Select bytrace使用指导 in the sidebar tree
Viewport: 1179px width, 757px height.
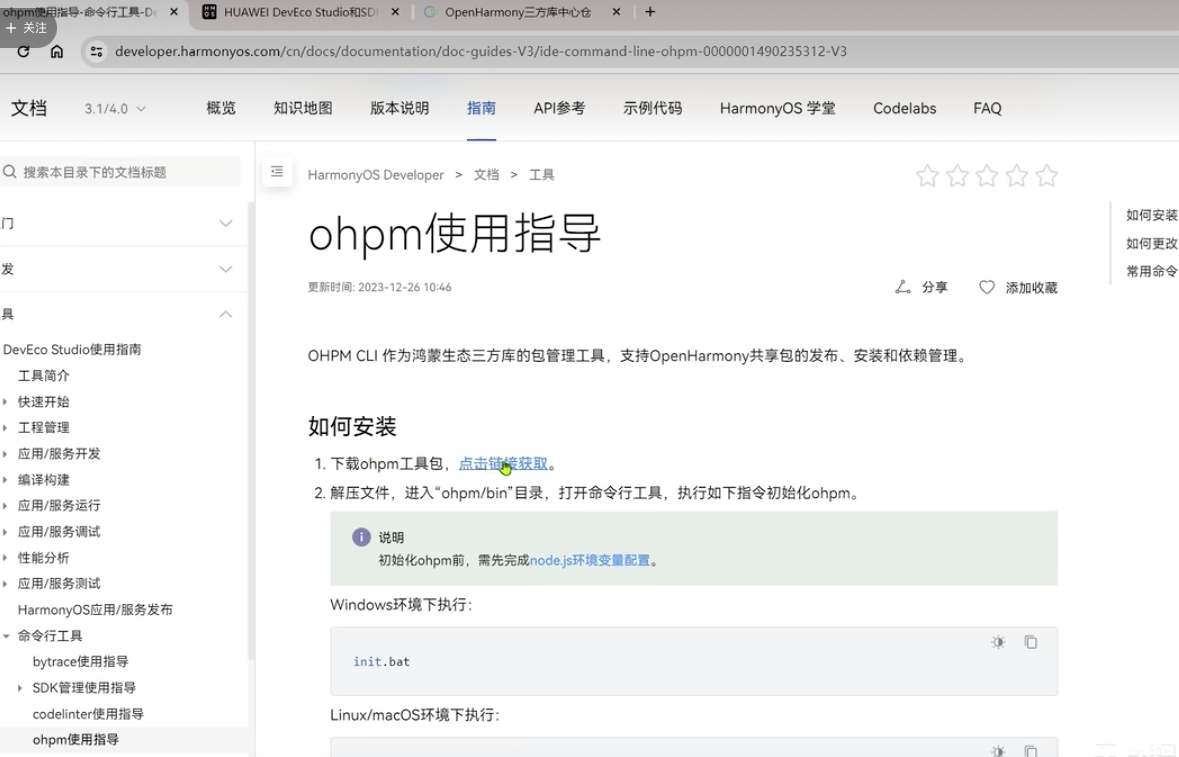[80, 662]
